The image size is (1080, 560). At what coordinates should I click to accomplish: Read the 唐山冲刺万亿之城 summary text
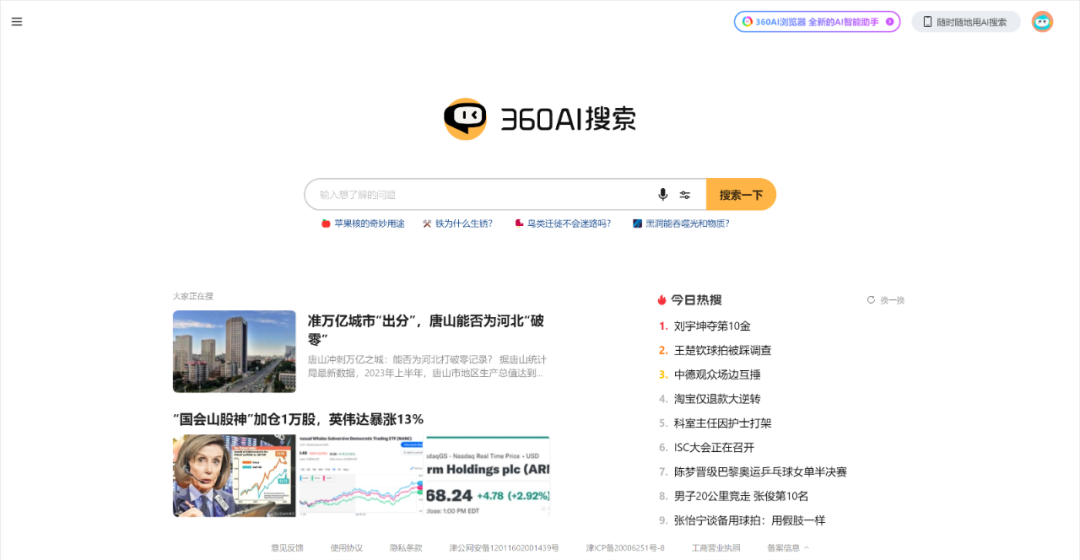pos(427,366)
